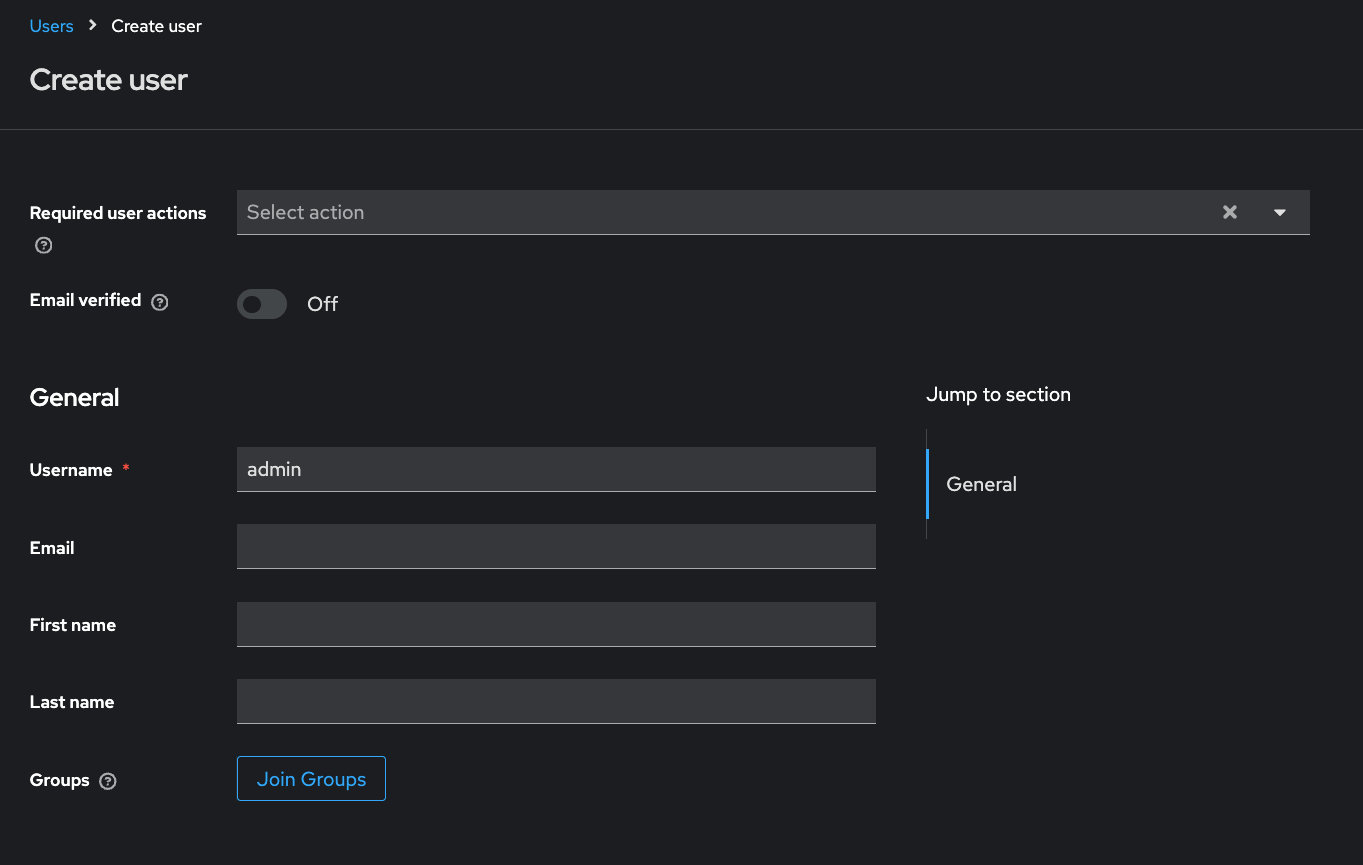Screen dimensions: 1363x865
Task: Go back to Users via the breadcrumb
Action: [51, 26]
